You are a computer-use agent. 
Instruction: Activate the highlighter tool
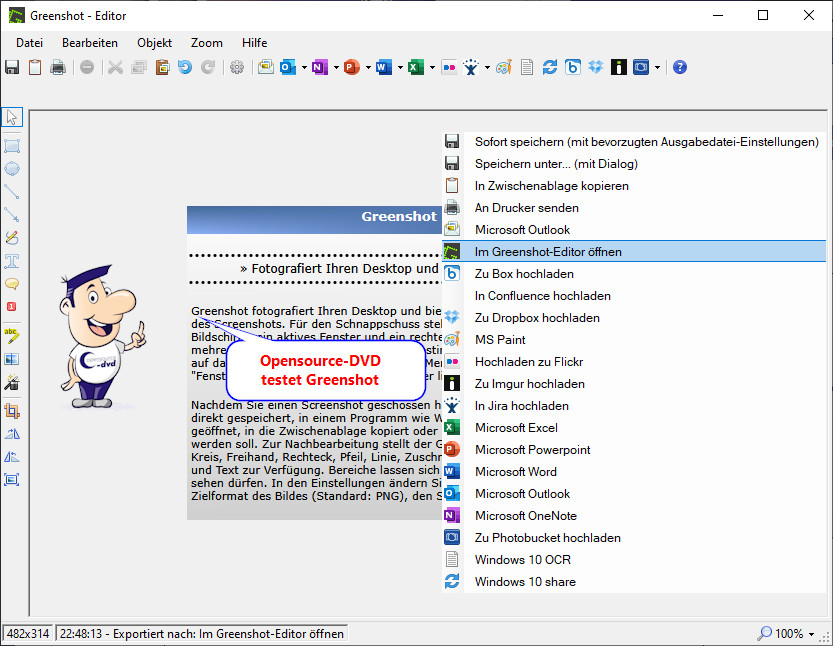12,335
